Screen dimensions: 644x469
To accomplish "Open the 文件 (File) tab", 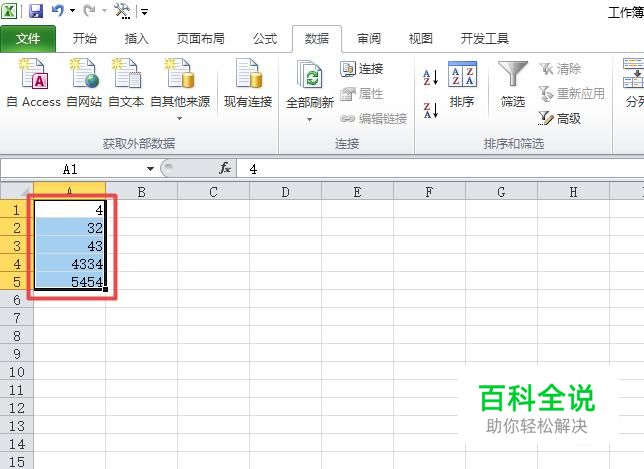I will (28, 39).
